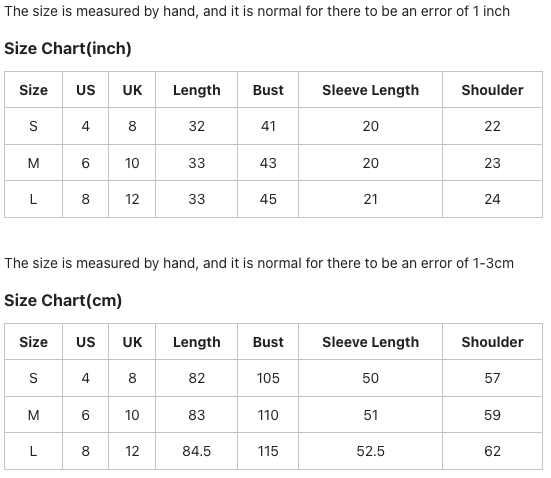
Task: Click bust value 45 in inch chart
Action: [x=268, y=199]
